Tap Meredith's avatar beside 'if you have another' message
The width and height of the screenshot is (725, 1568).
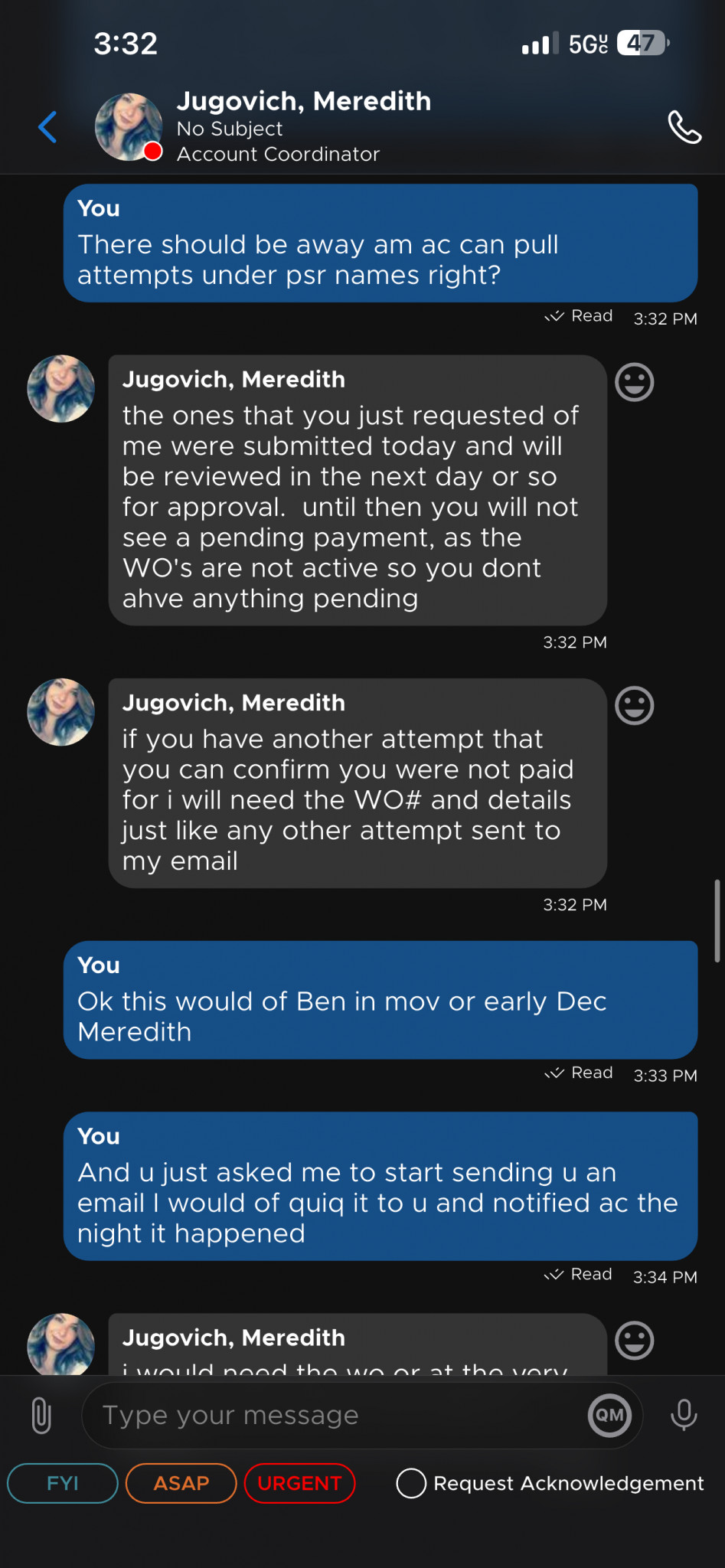pyautogui.click(x=60, y=712)
